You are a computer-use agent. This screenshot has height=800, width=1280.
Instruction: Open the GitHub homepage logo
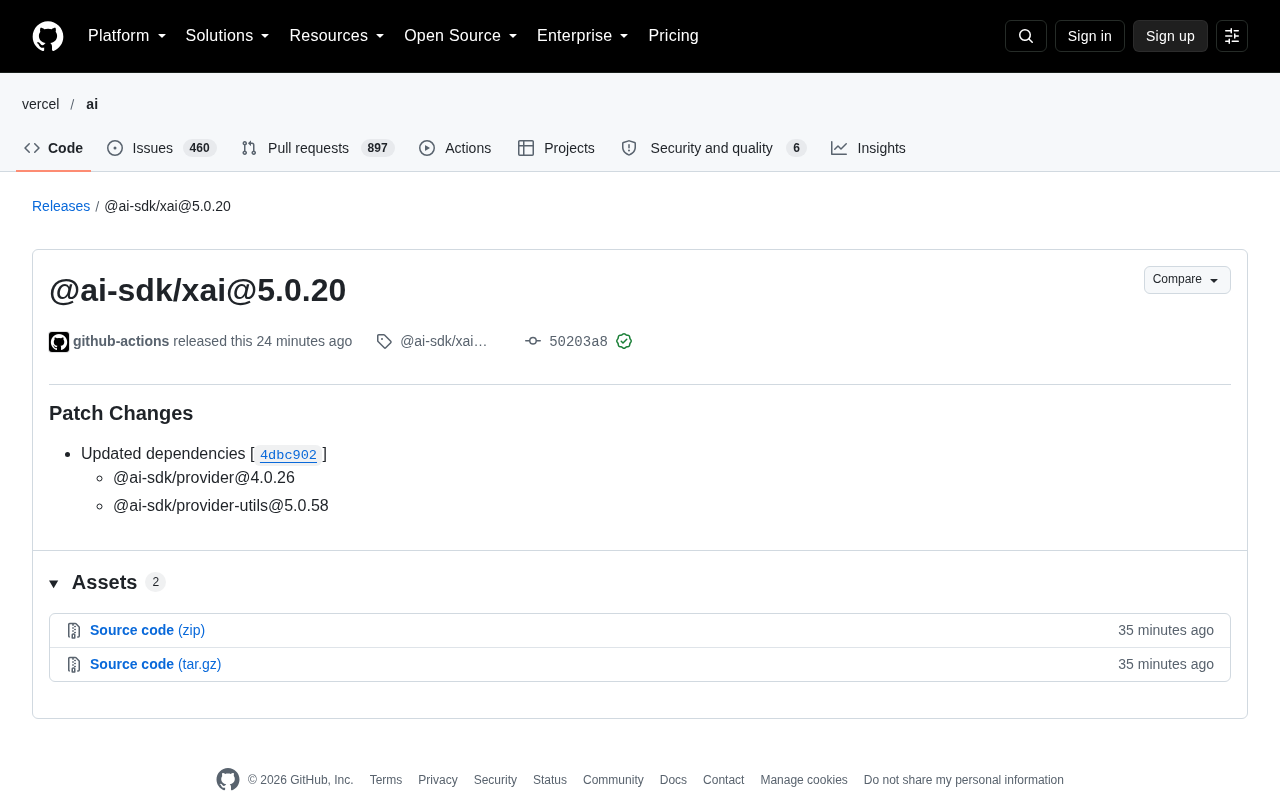pyautogui.click(x=48, y=36)
